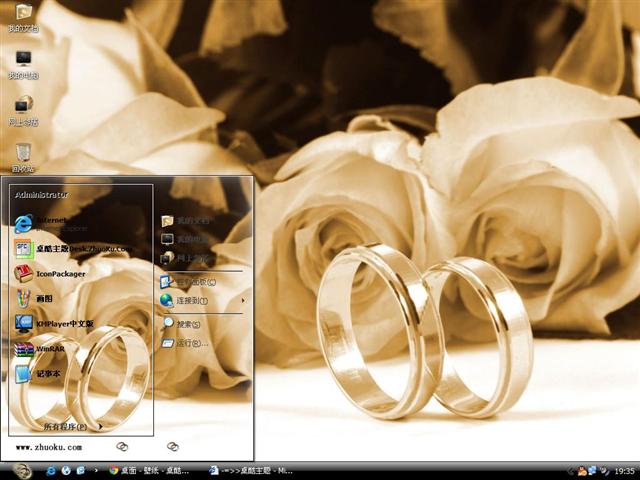Launch KMPlayer中文版 from the Start menu
The height and width of the screenshot is (480, 640).
click(x=54, y=323)
